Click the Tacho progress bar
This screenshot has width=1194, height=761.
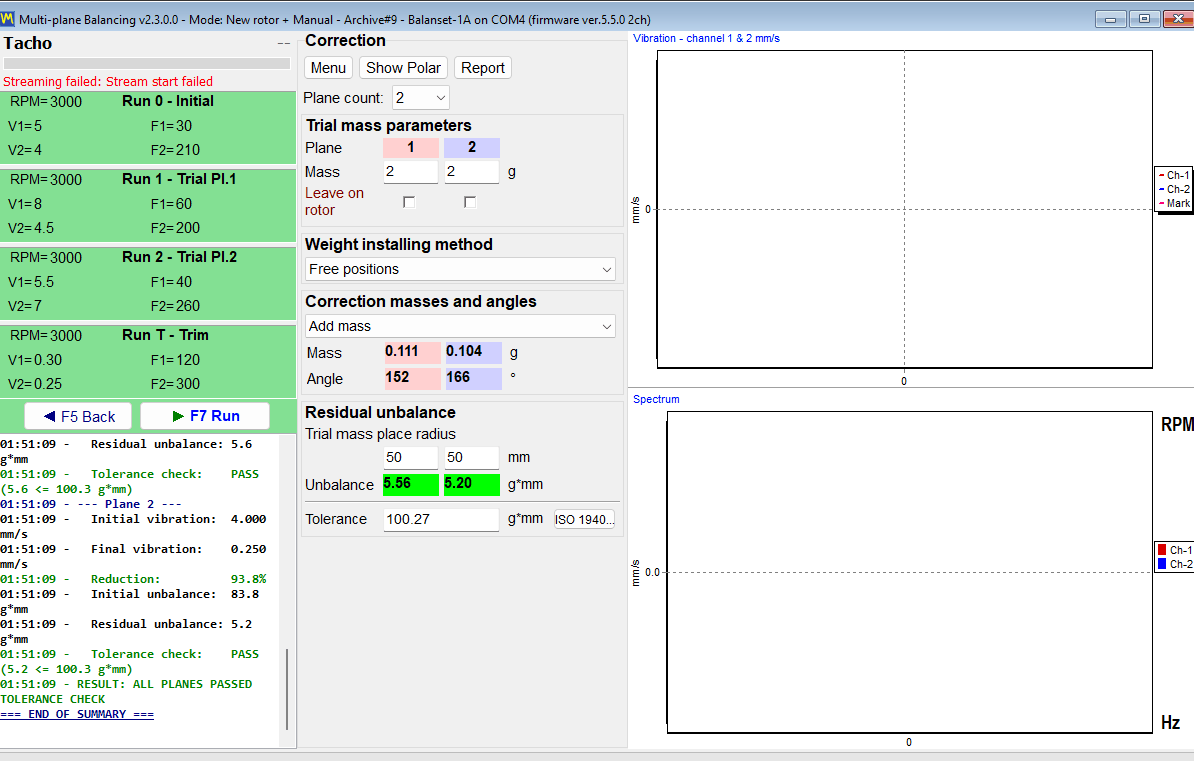(147, 64)
